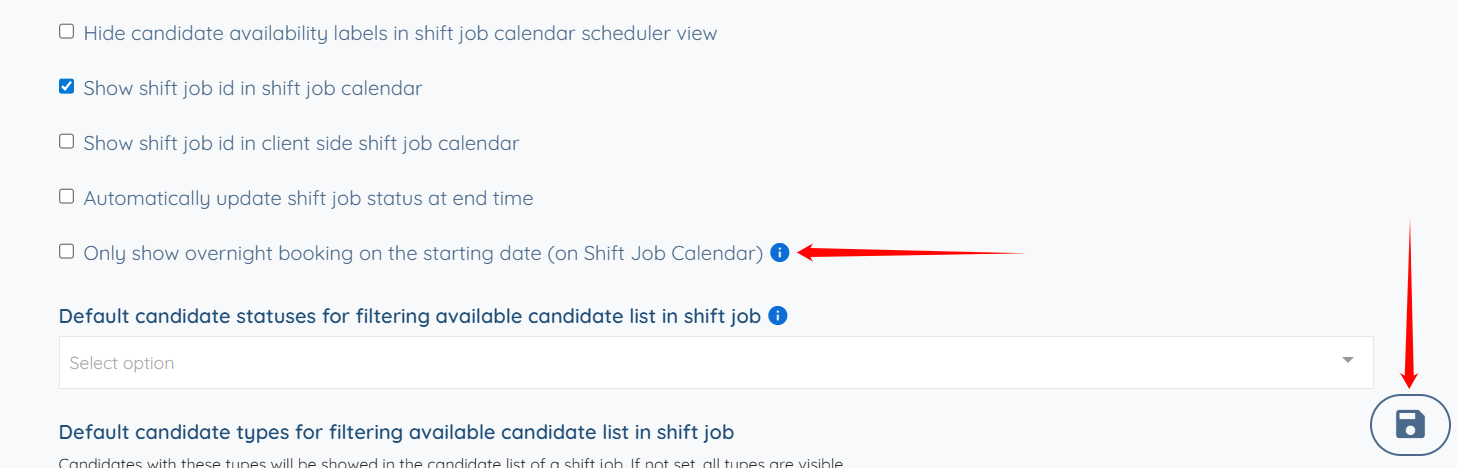Click 'Automatically update shift job status at end time' text
The height and width of the screenshot is (468, 1457).
(308, 198)
